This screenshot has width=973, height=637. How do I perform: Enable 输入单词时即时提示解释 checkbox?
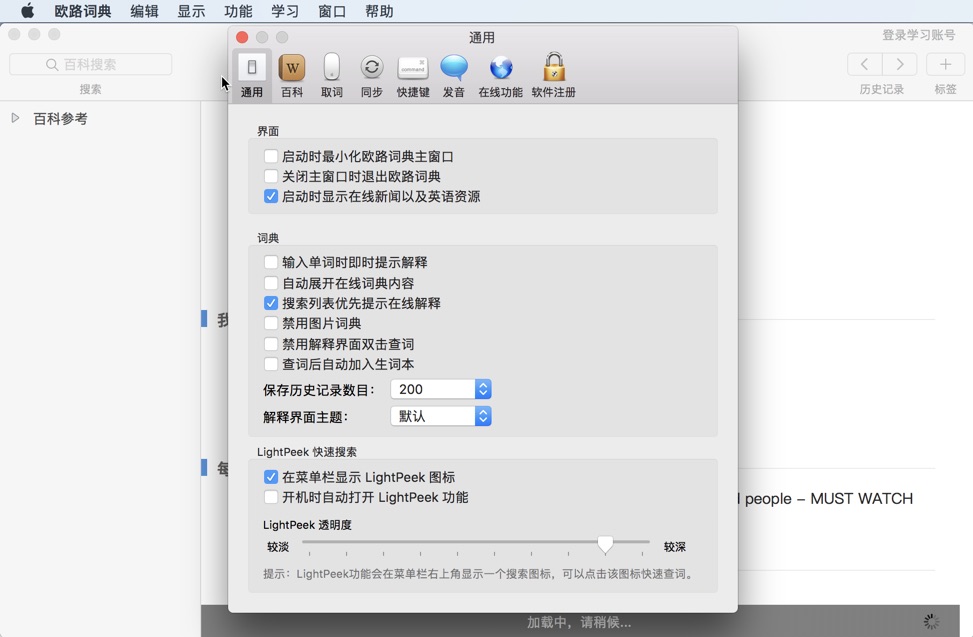pos(271,262)
